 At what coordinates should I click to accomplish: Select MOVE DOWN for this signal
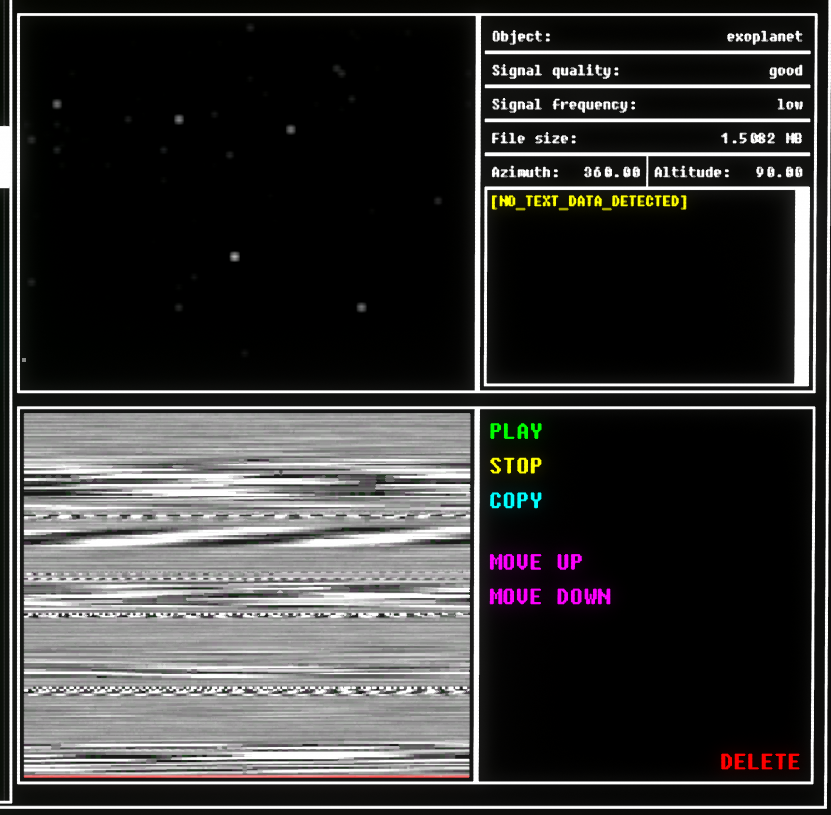pos(549,597)
